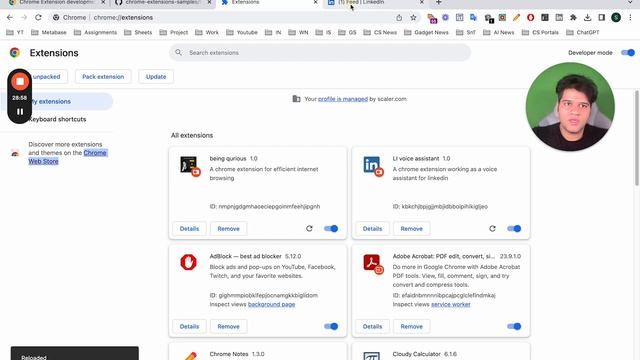This screenshot has width=640, height=360.
Task: Close the Extensions browser tab
Action: pyautogui.click(x=315, y=2)
